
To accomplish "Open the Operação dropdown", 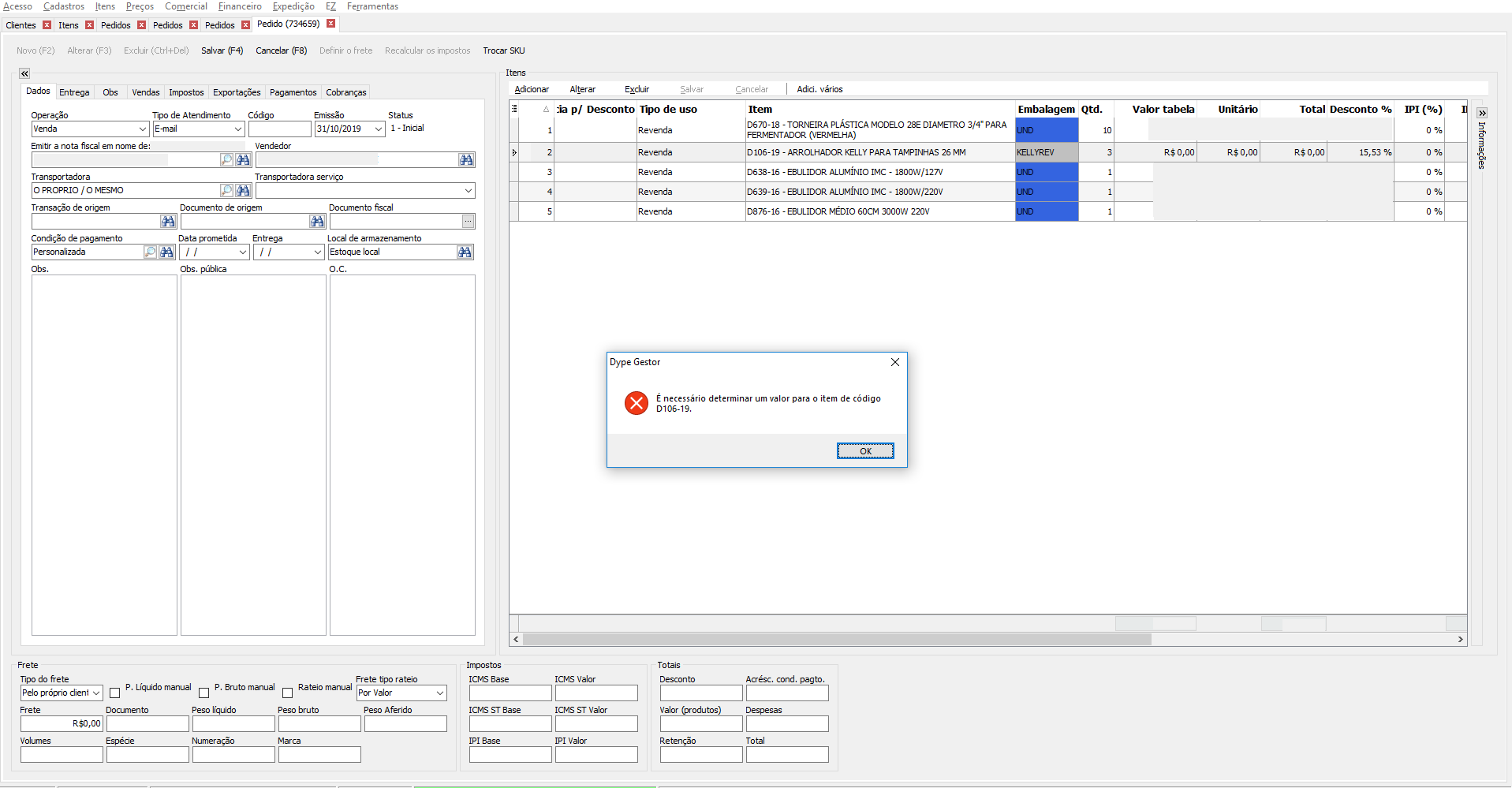I will [x=143, y=129].
